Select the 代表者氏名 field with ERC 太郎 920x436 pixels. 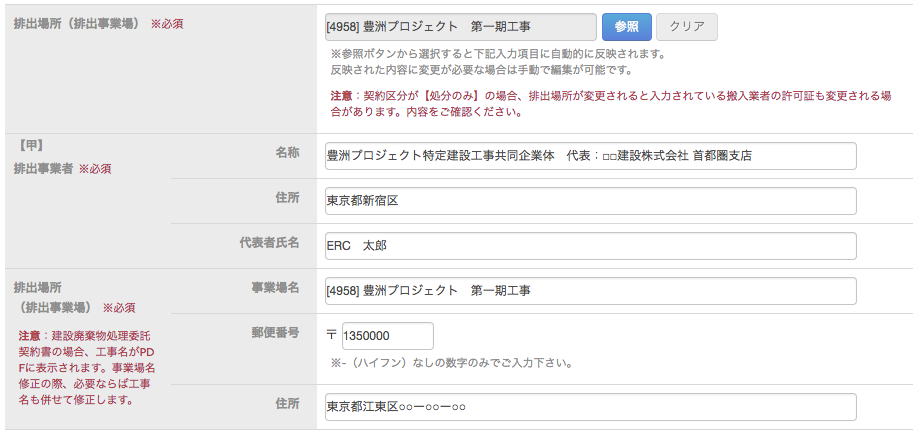tap(590, 246)
